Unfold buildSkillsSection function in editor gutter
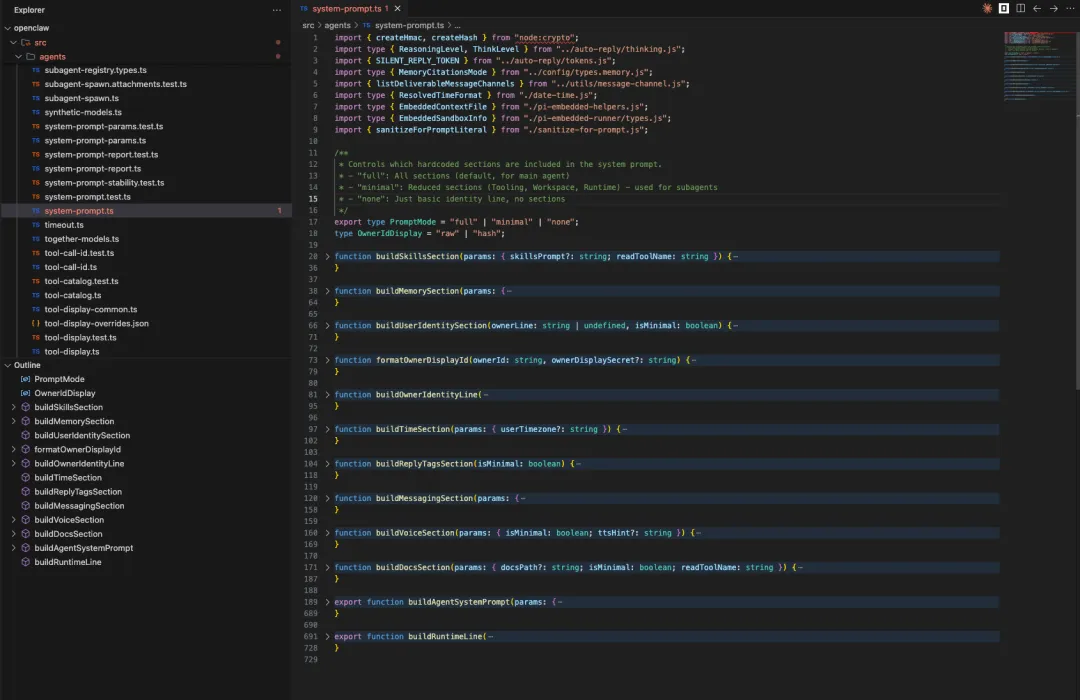Image resolution: width=1080 pixels, height=700 pixels. [327, 256]
